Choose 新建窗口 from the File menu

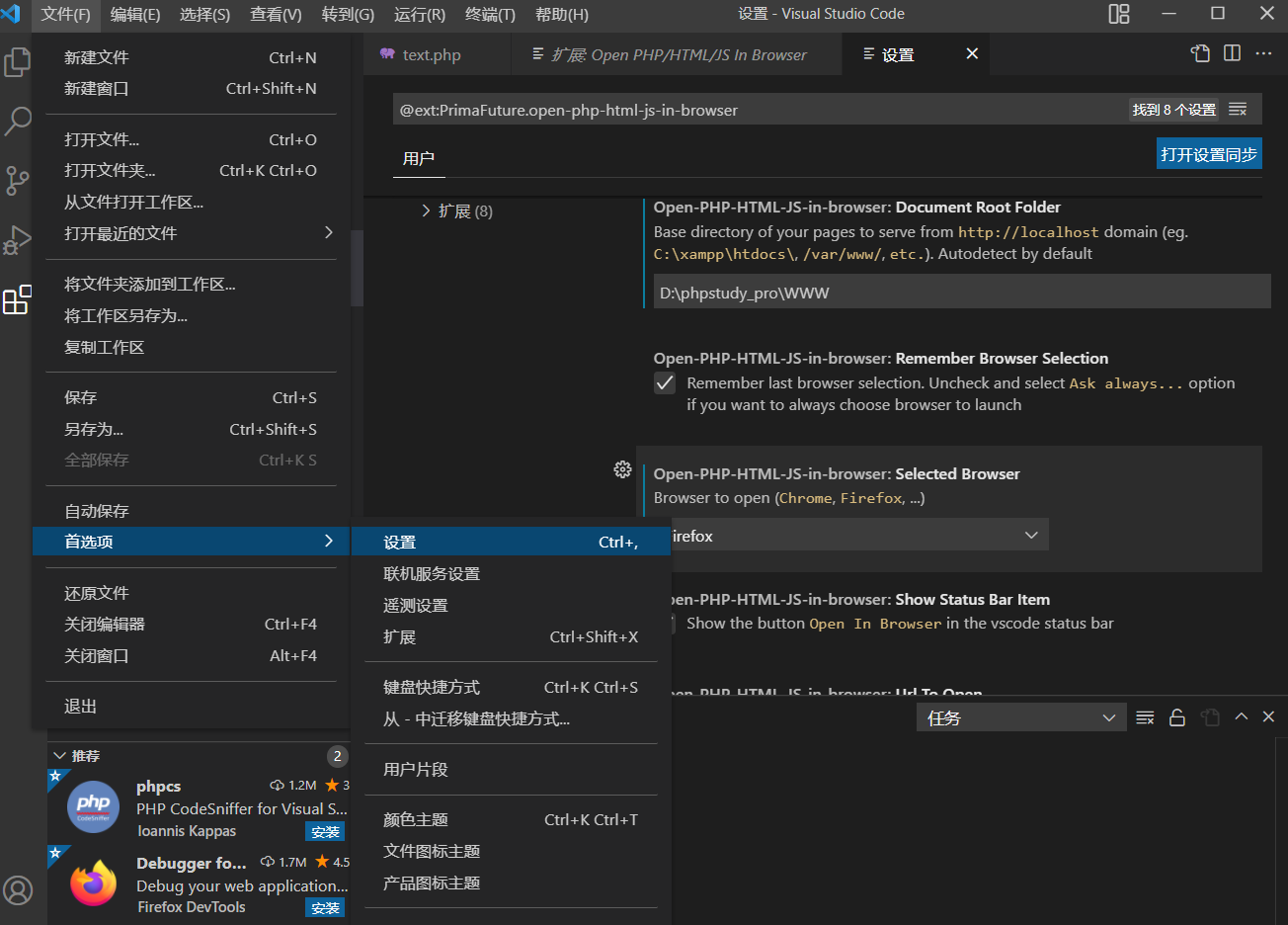[x=191, y=89]
